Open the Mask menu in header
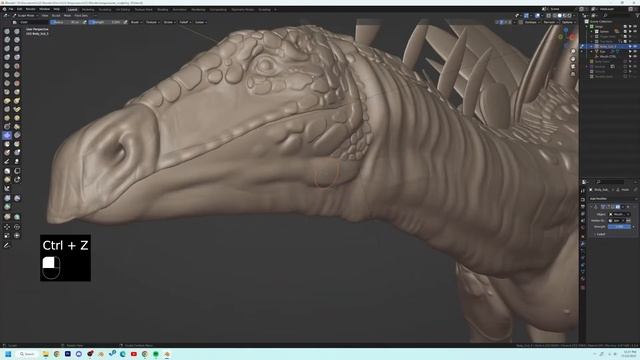The width and height of the screenshot is (640, 360). (x=67, y=16)
